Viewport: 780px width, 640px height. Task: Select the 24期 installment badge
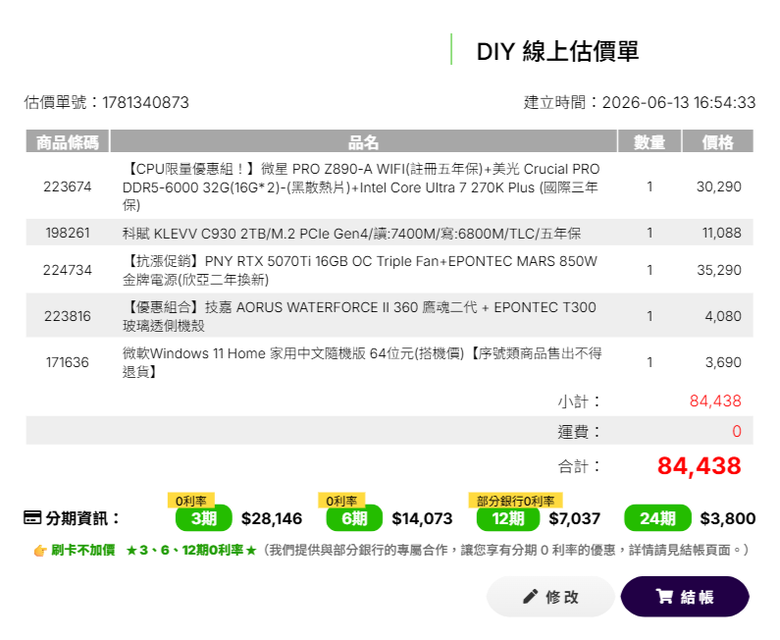coord(658,518)
